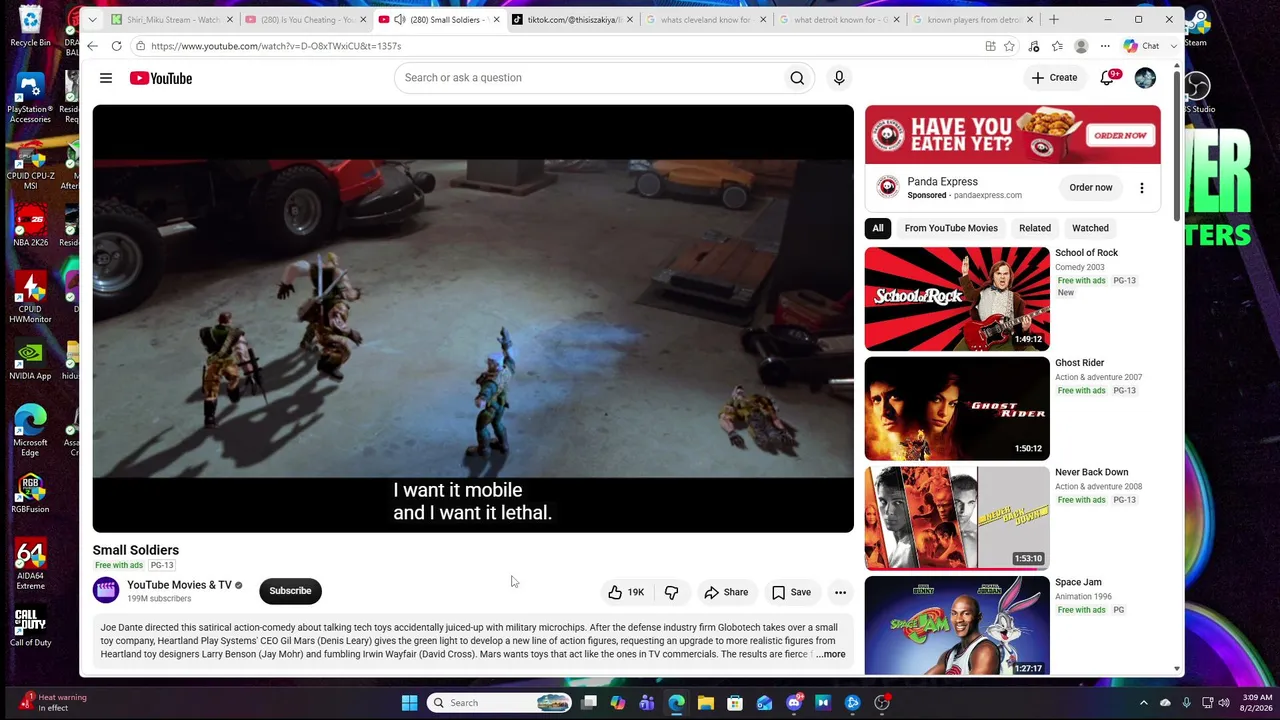Image resolution: width=1280 pixels, height=720 pixels.
Task: Start voice search with the microphone icon
Action: click(839, 78)
